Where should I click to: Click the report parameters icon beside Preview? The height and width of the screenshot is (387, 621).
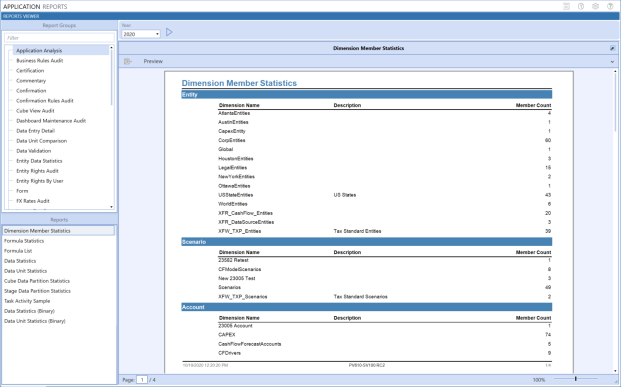point(128,61)
